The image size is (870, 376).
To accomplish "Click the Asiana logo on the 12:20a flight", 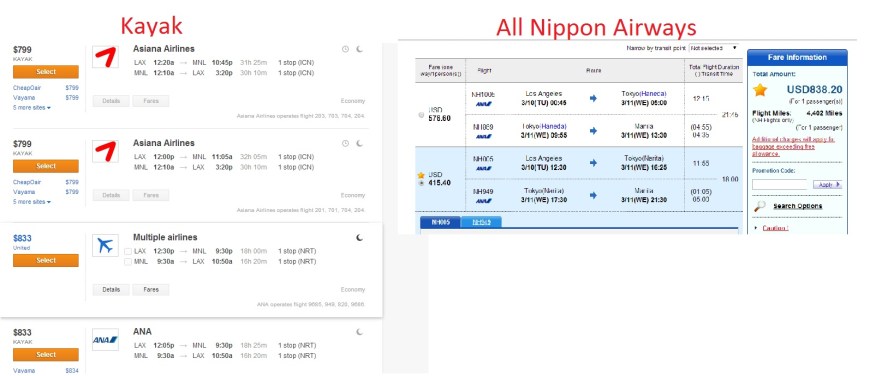I will pyautogui.click(x=105, y=57).
